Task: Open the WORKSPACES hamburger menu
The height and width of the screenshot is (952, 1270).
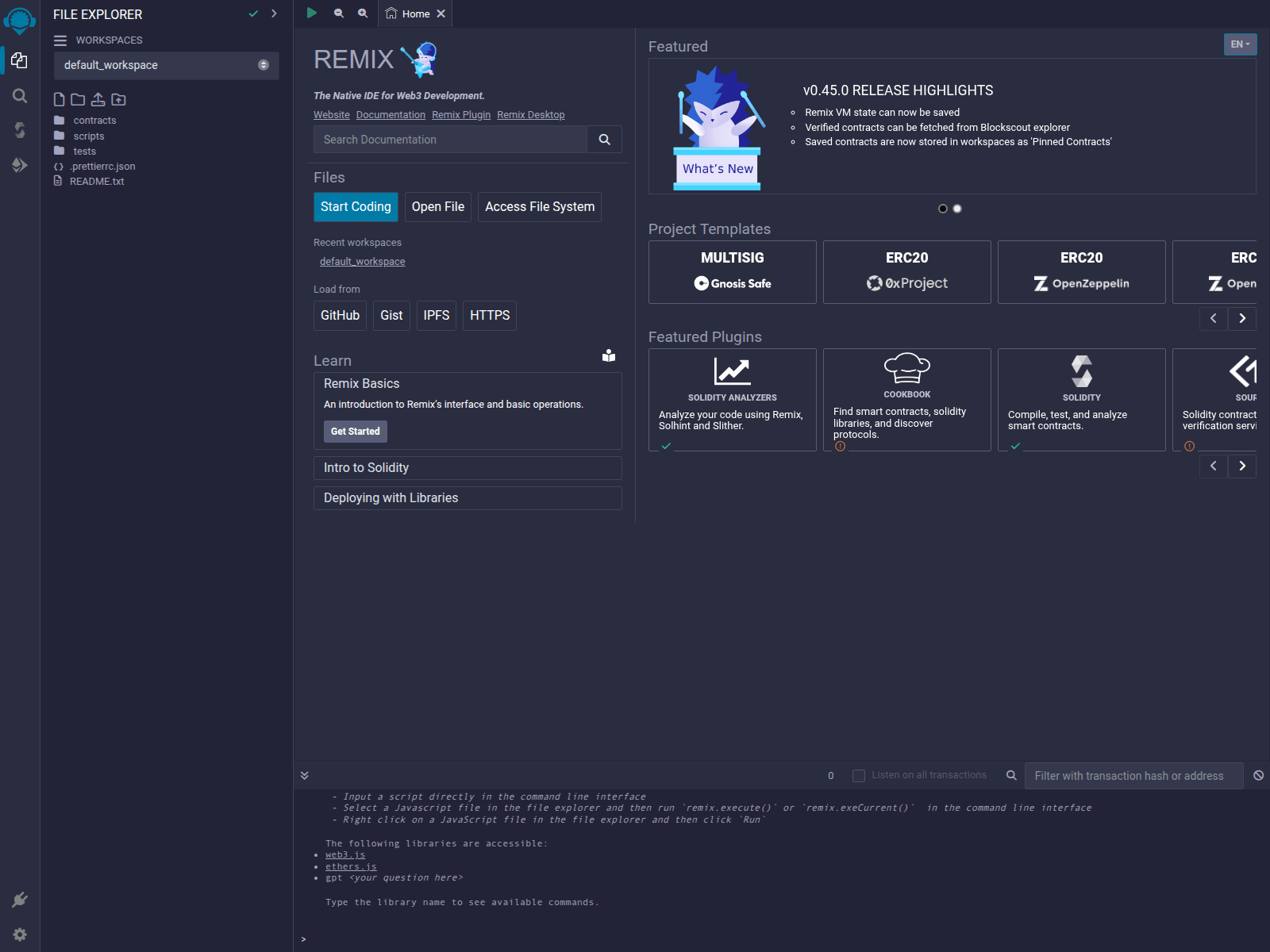Action: [x=60, y=40]
